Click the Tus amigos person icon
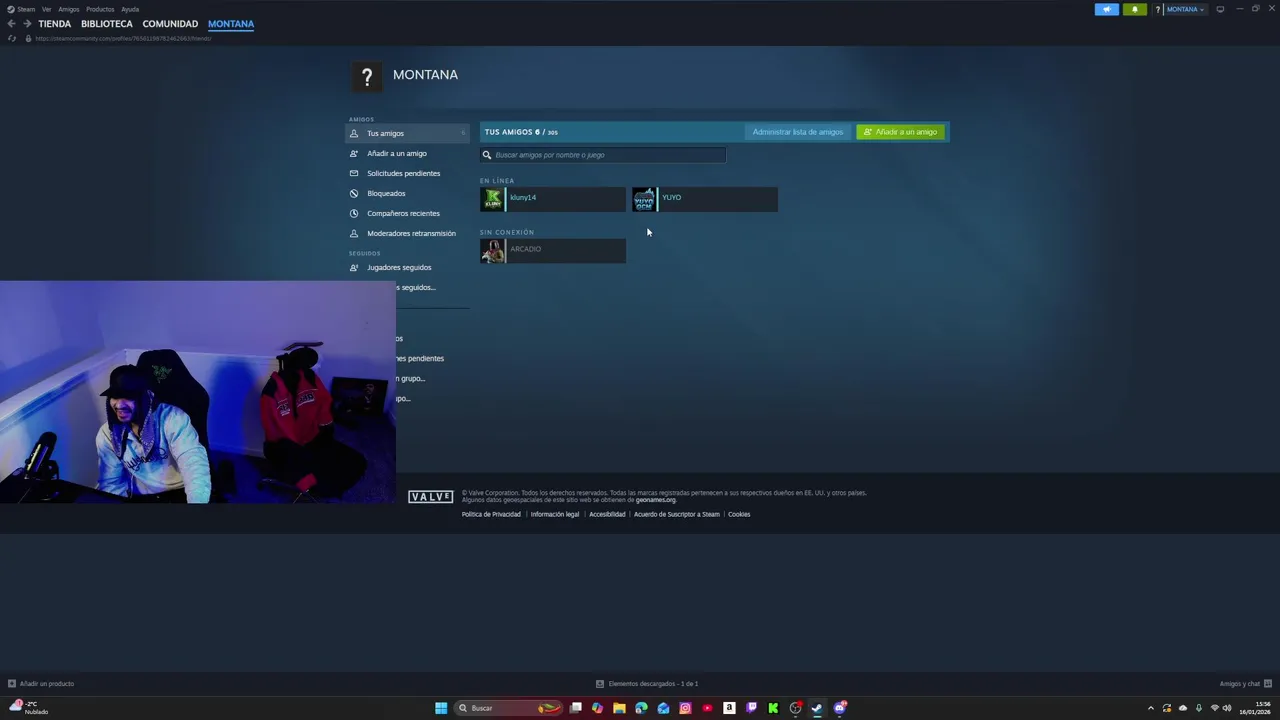1280x720 pixels. [354, 133]
